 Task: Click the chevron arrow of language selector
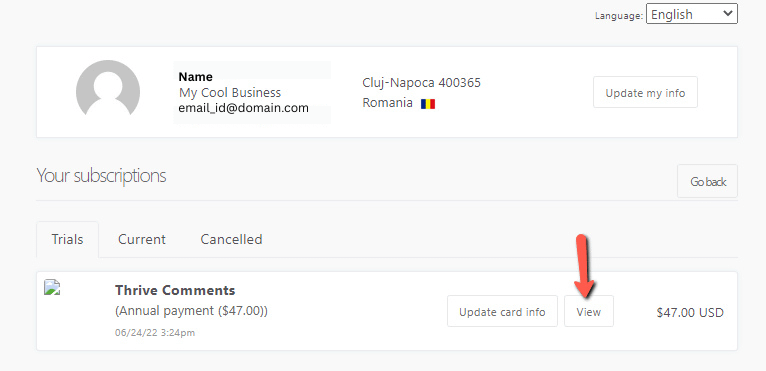click(728, 14)
